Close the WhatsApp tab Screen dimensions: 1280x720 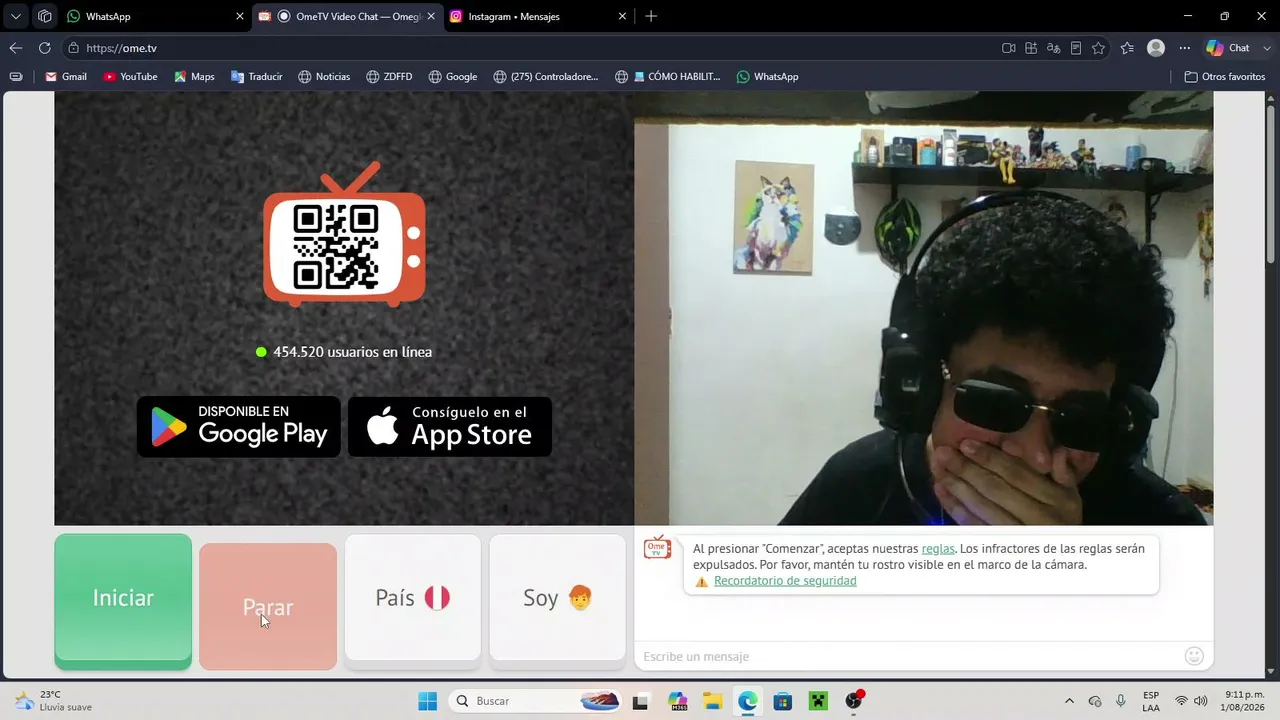point(240,16)
